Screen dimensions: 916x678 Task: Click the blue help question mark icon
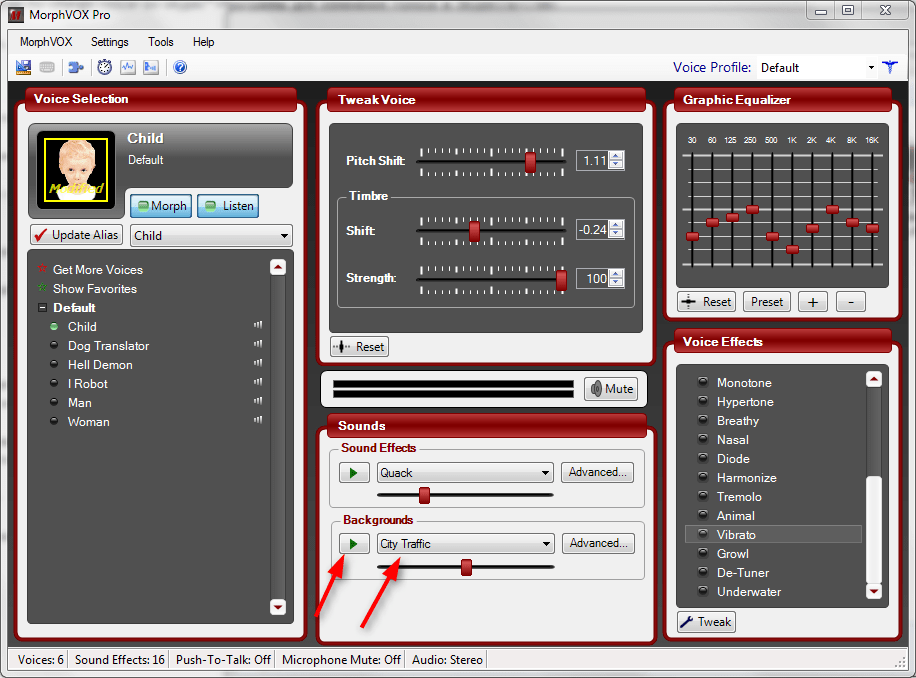pyautogui.click(x=180, y=68)
